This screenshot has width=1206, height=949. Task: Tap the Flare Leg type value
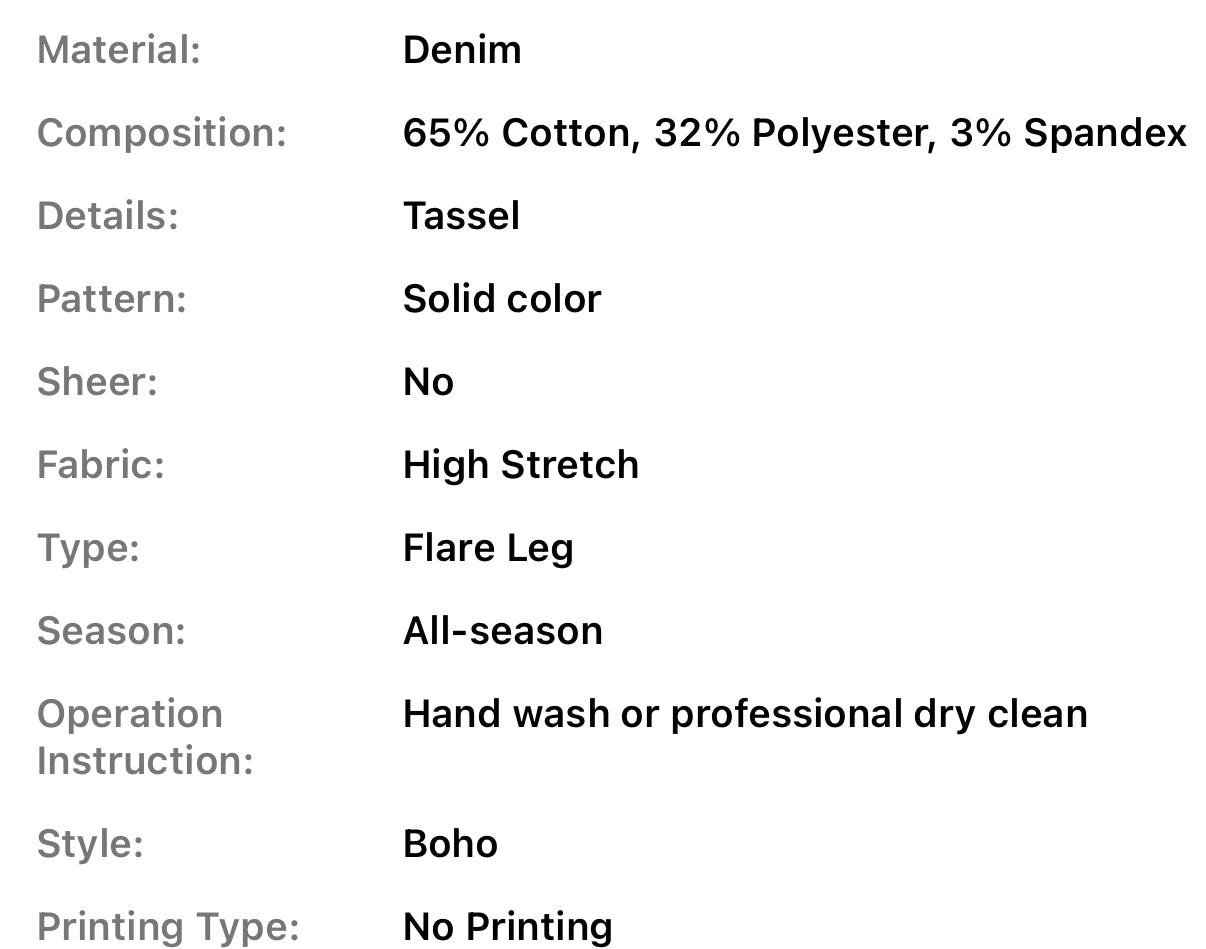coord(488,548)
